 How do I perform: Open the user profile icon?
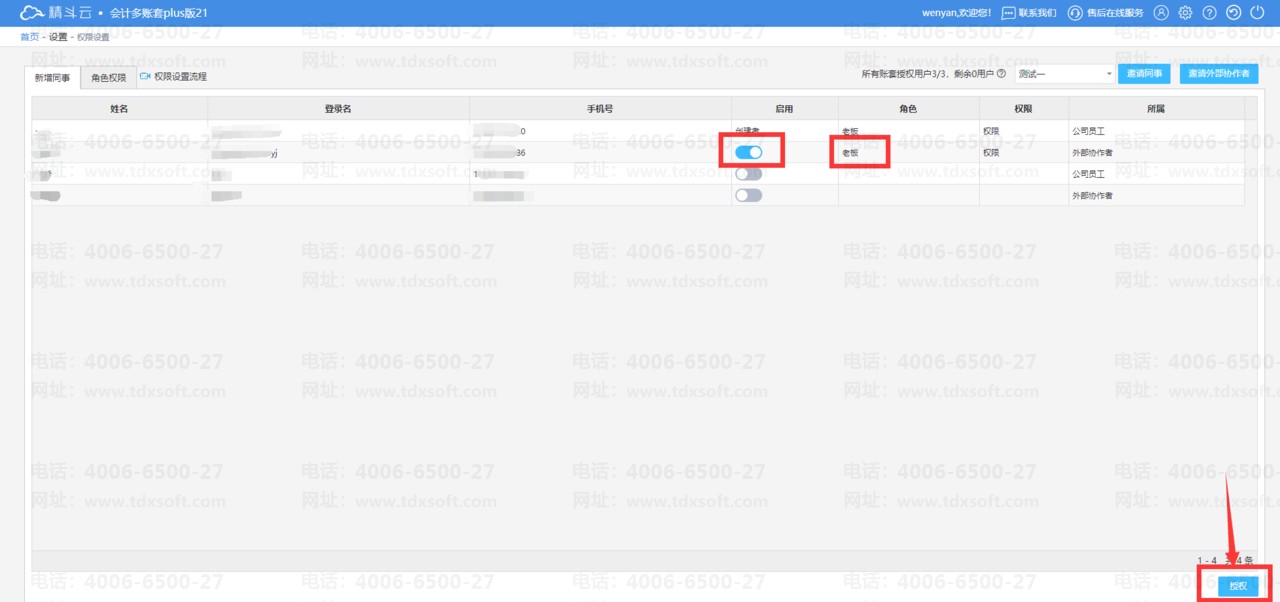pos(1161,13)
